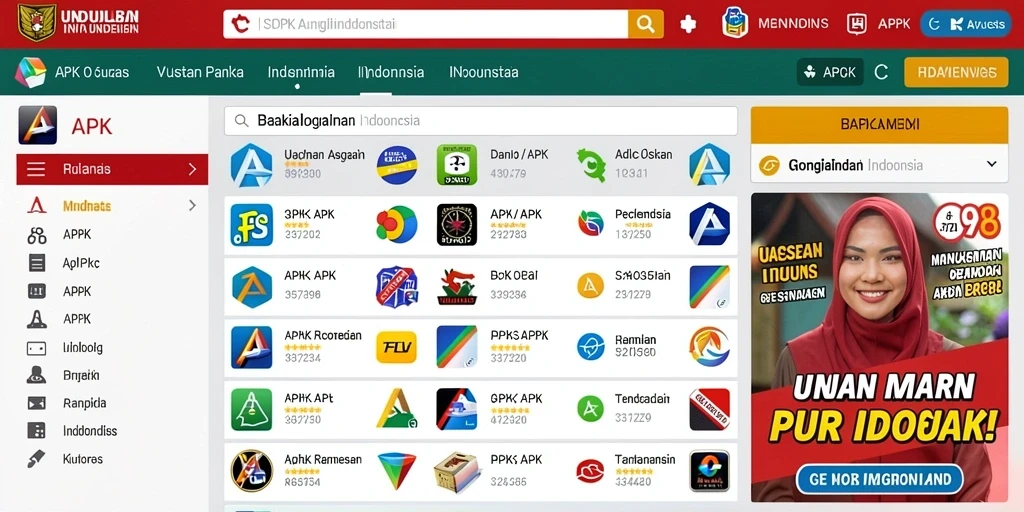The height and width of the screenshot is (512, 1024).
Task: Click the white plus icon in header
Action: [688, 24]
